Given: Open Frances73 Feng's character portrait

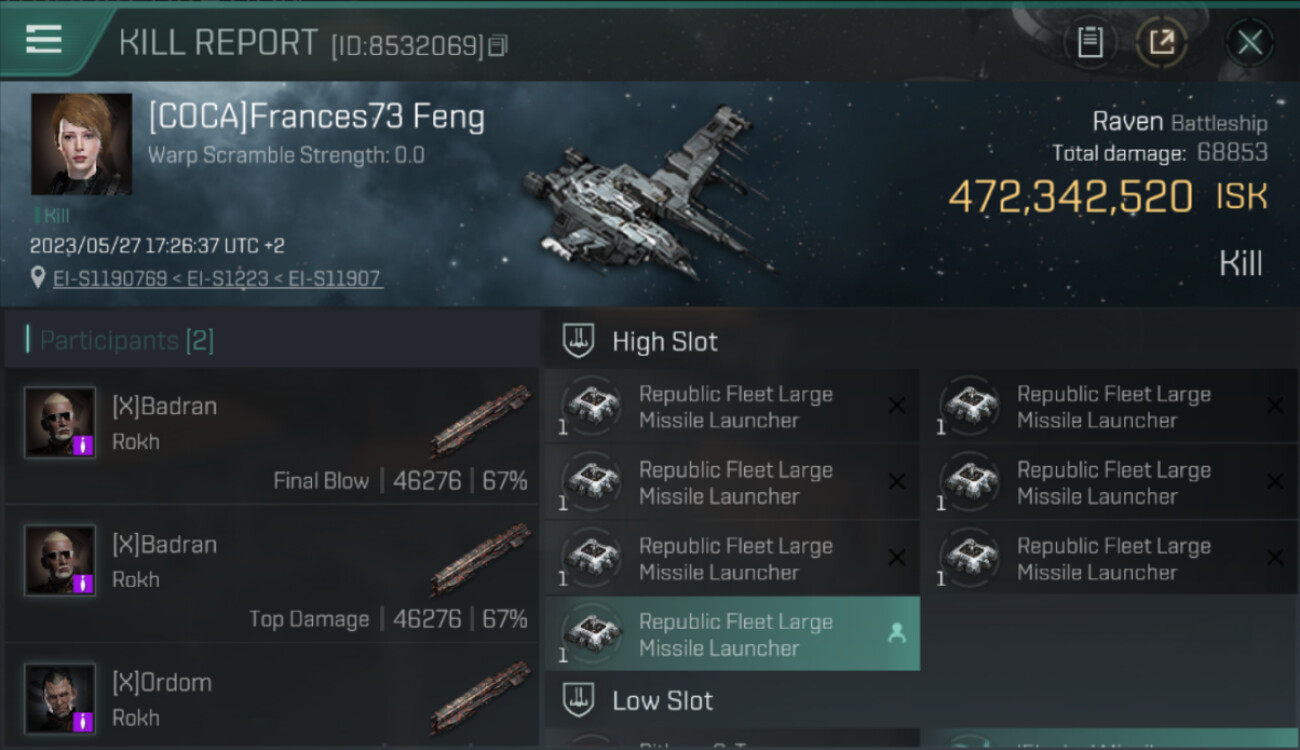Looking at the screenshot, I should pyautogui.click(x=81, y=144).
